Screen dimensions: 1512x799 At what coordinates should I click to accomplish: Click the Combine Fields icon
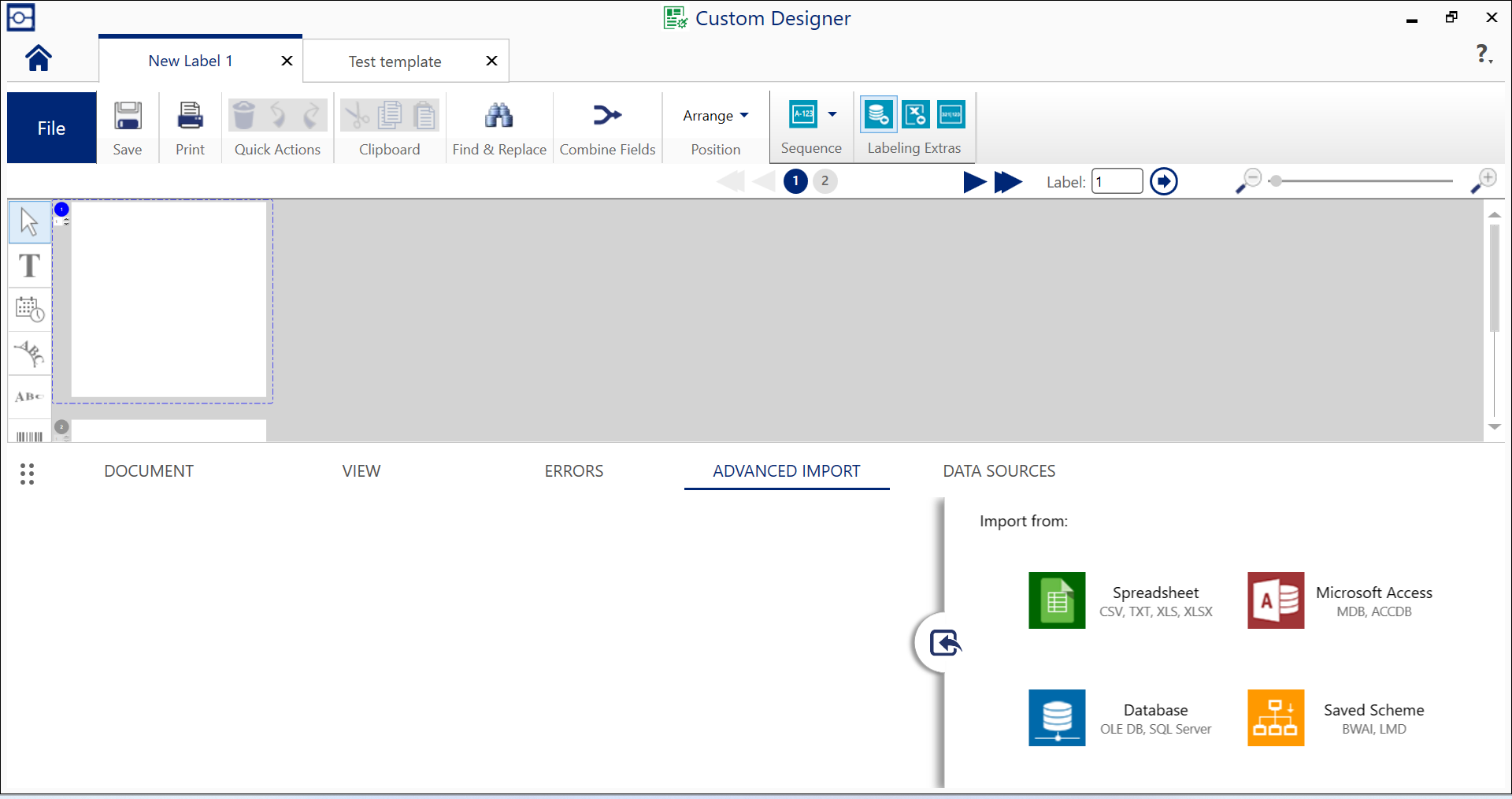click(607, 116)
